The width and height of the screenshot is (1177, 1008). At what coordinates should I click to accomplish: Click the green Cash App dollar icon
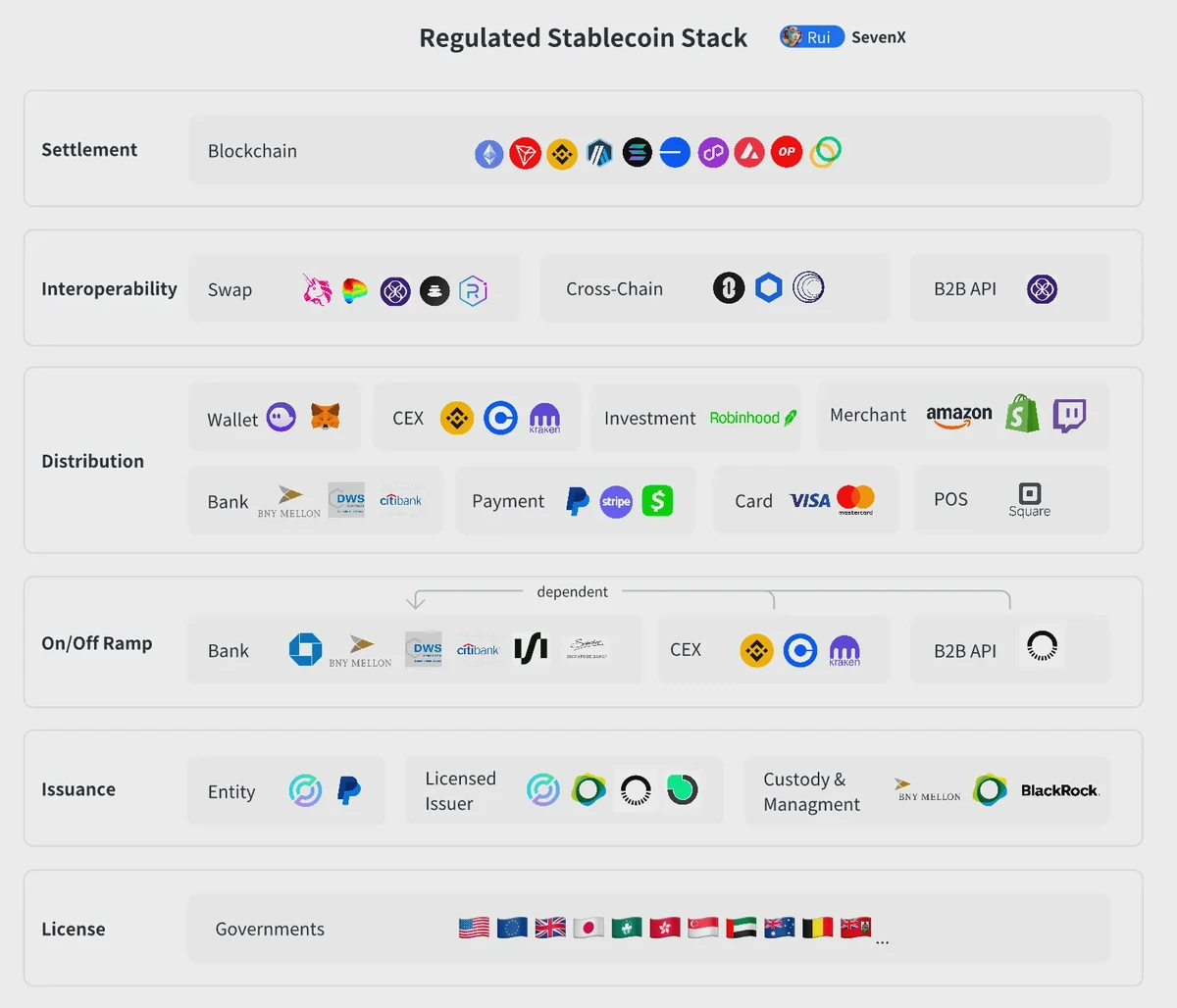(657, 501)
